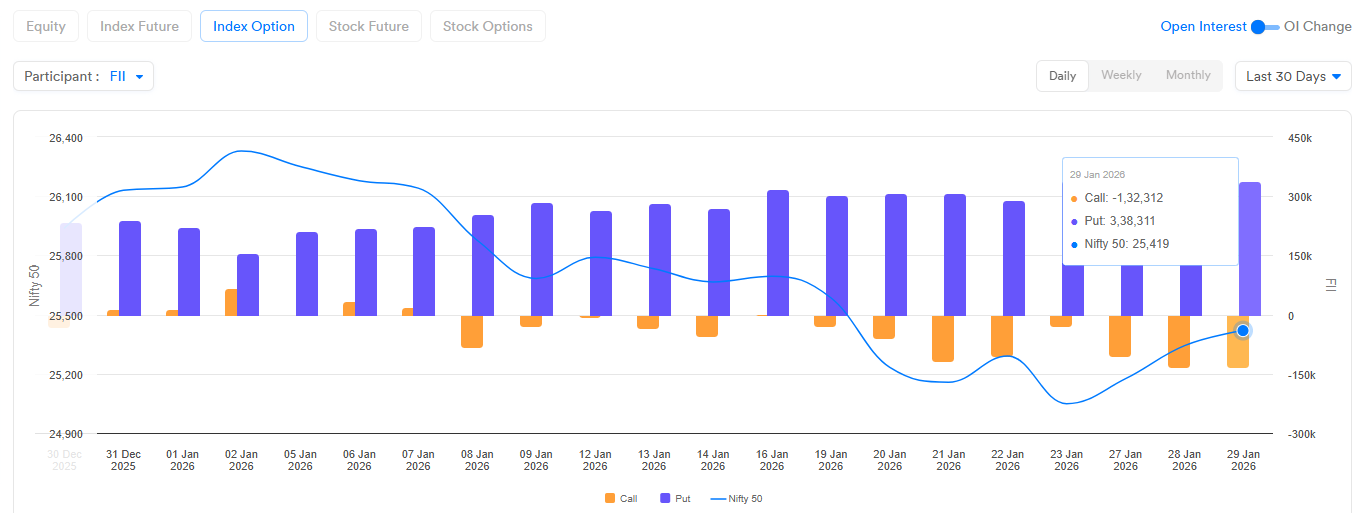This screenshot has height=513, width=1370.
Task: Switch to Weekly interval
Action: 1121,76
